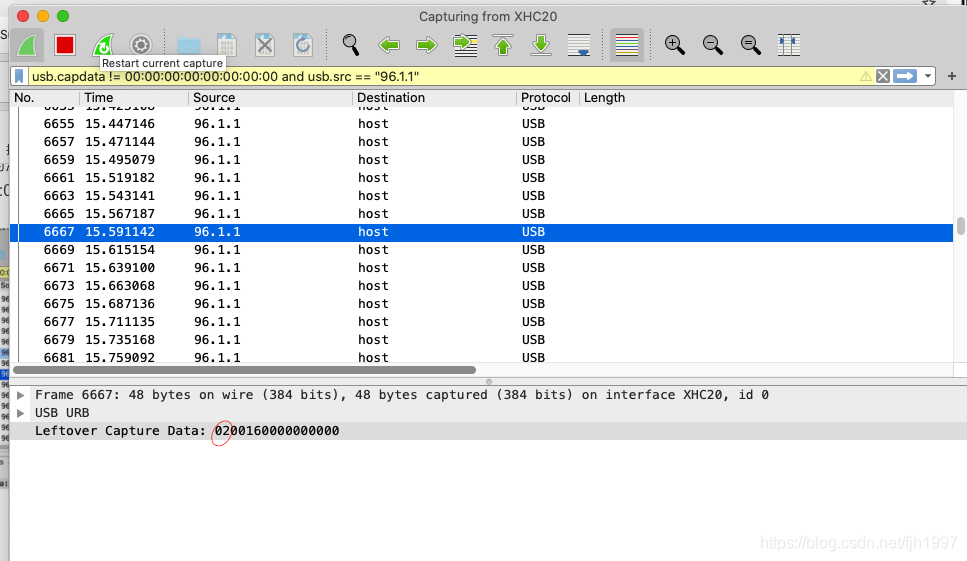
Task: Go to specified packet icon
Action: pos(465,45)
